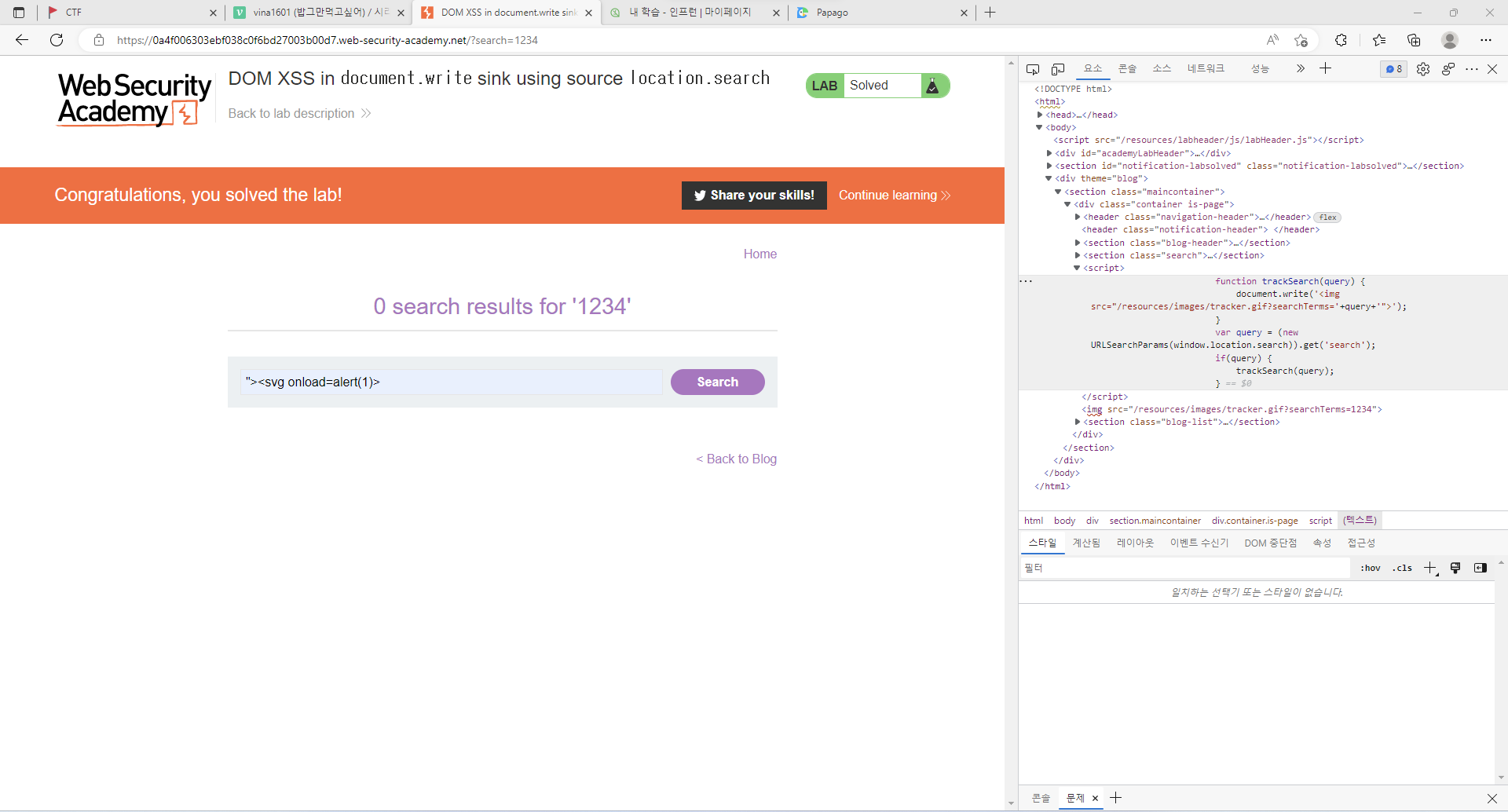Screen dimensions: 1508x812
Task: Open browser settings and more menu
Action: click(x=1486, y=40)
